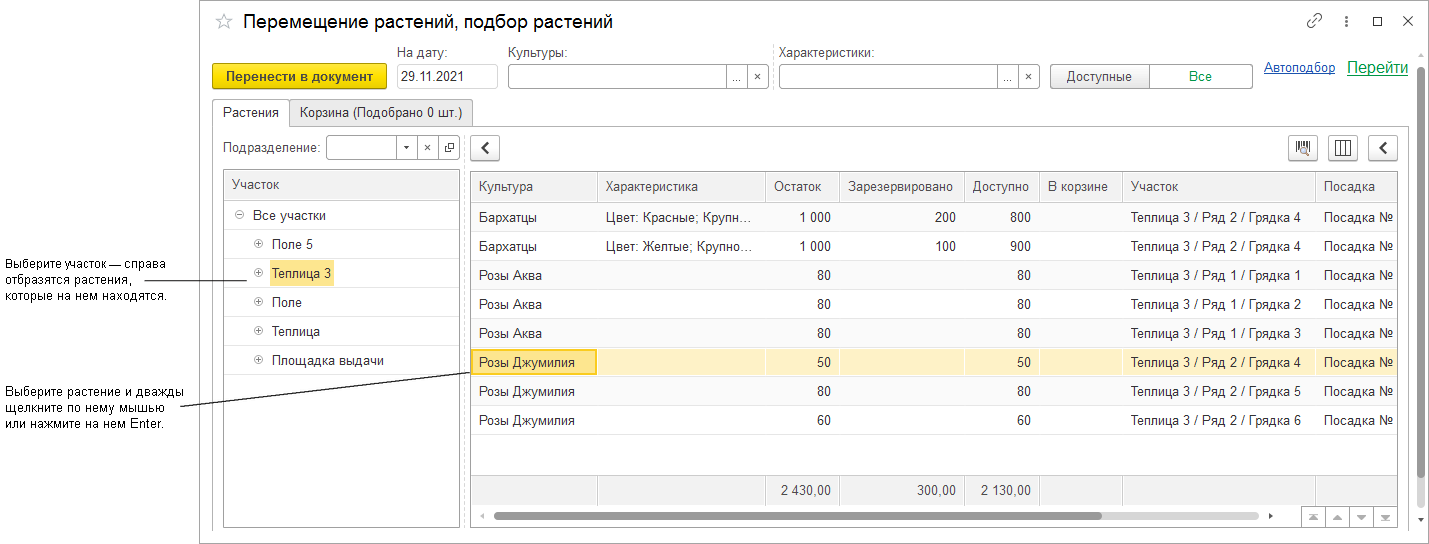1429x544 pixels.
Task: Toggle filter to Доступные
Action: (1099, 77)
